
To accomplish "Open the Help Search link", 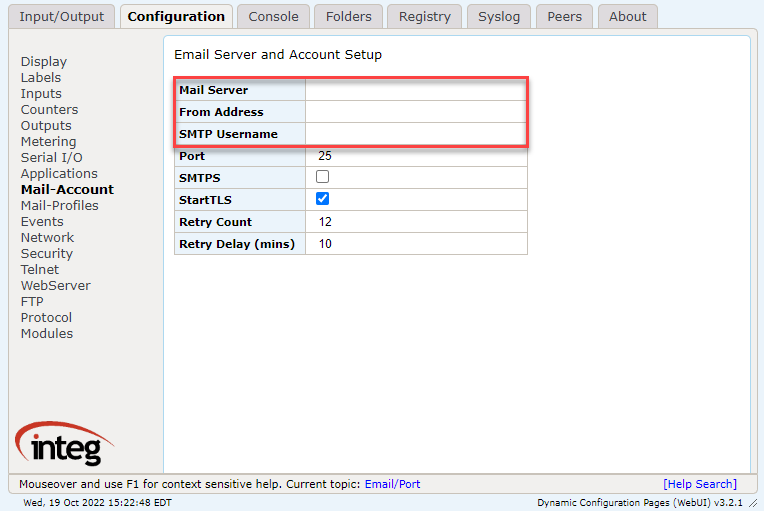I will (x=700, y=484).
